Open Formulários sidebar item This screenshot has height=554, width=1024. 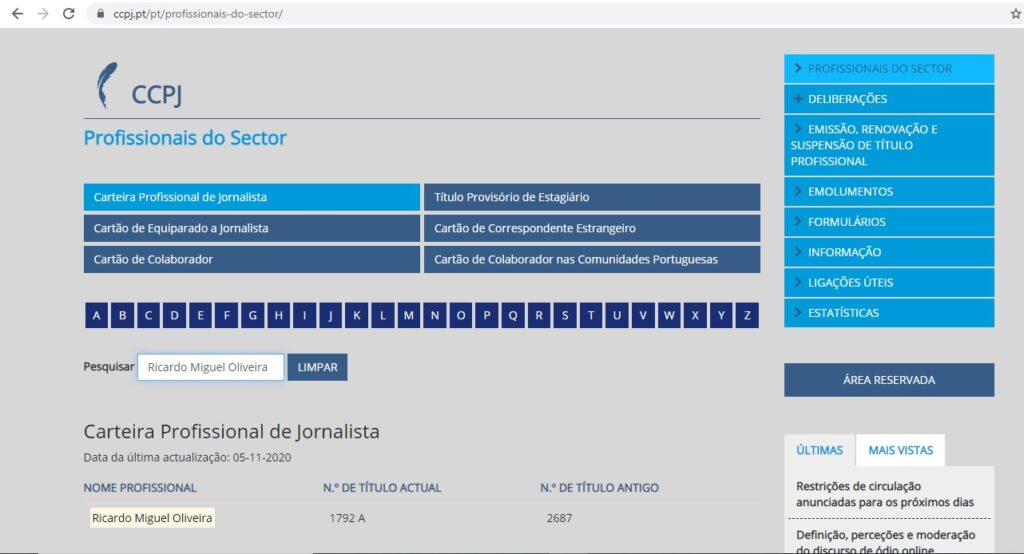tap(889, 222)
